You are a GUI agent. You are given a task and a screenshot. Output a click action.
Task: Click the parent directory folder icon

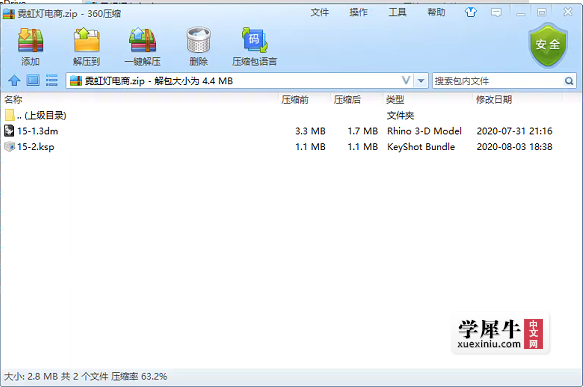point(10,115)
